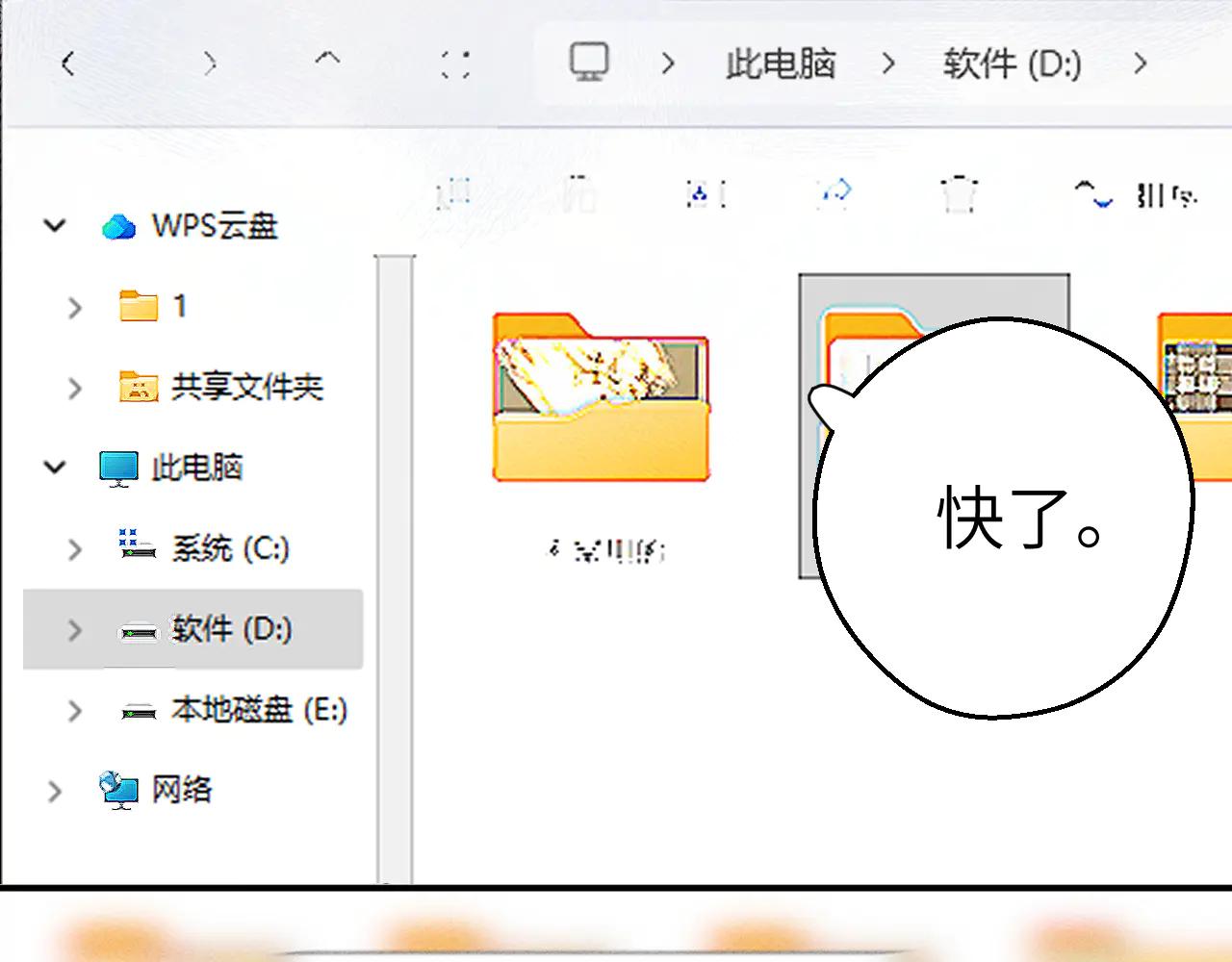Click the computer icon in address bar
Viewport: 1232px width, 962px height.
[x=588, y=63]
